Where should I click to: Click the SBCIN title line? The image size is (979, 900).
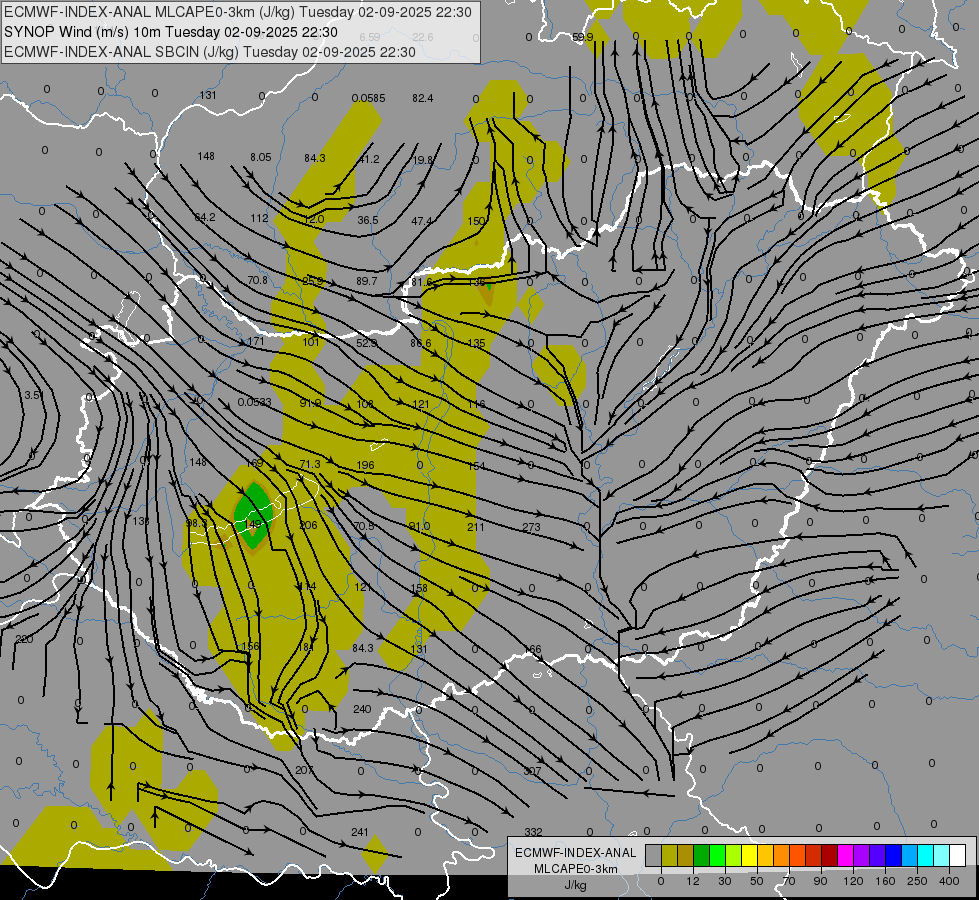210,52
